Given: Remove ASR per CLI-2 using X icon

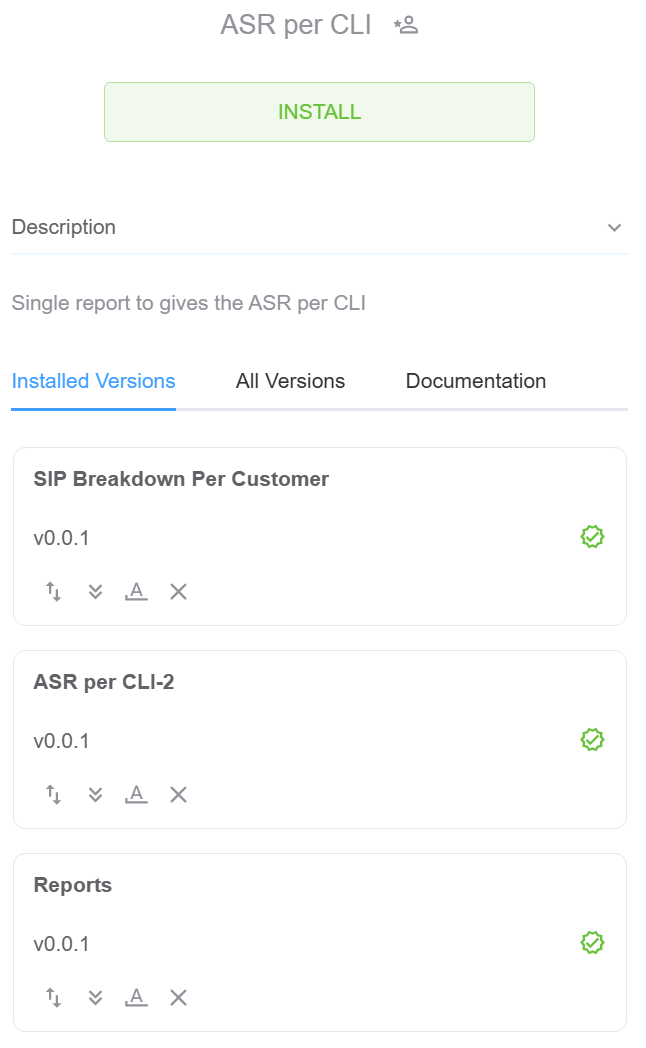Looking at the screenshot, I should tap(178, 795).
